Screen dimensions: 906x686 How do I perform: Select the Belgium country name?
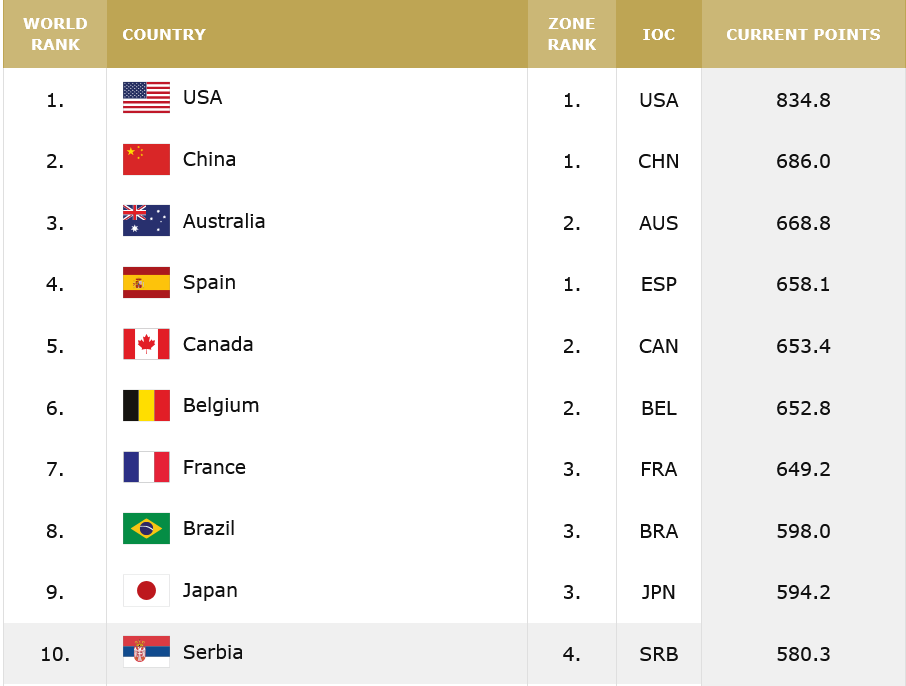tap(221, 405)
